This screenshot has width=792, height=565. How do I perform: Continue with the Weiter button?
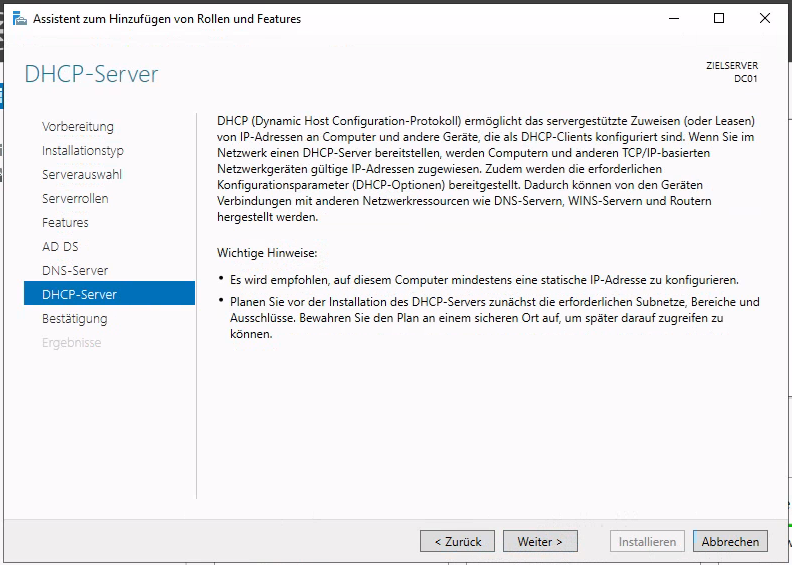point(540,541)
